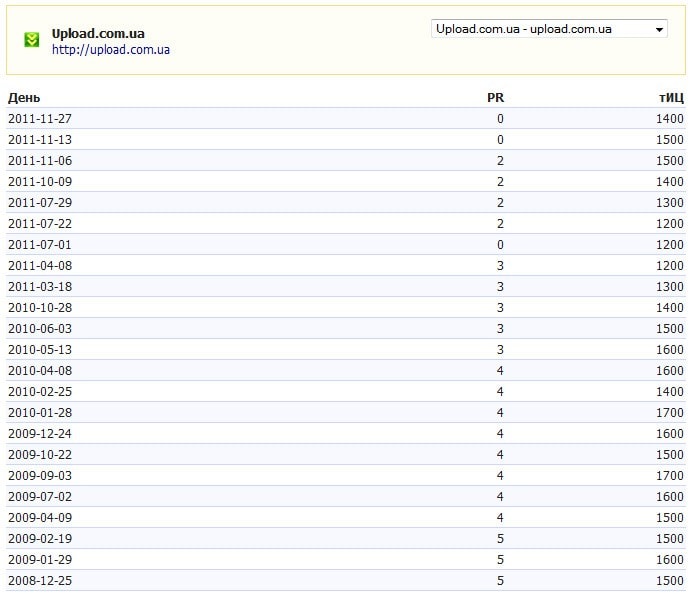Click the тИЦ value in the 2011-11-27 row
Screen dimensions: 690x594
pos(670,119)
